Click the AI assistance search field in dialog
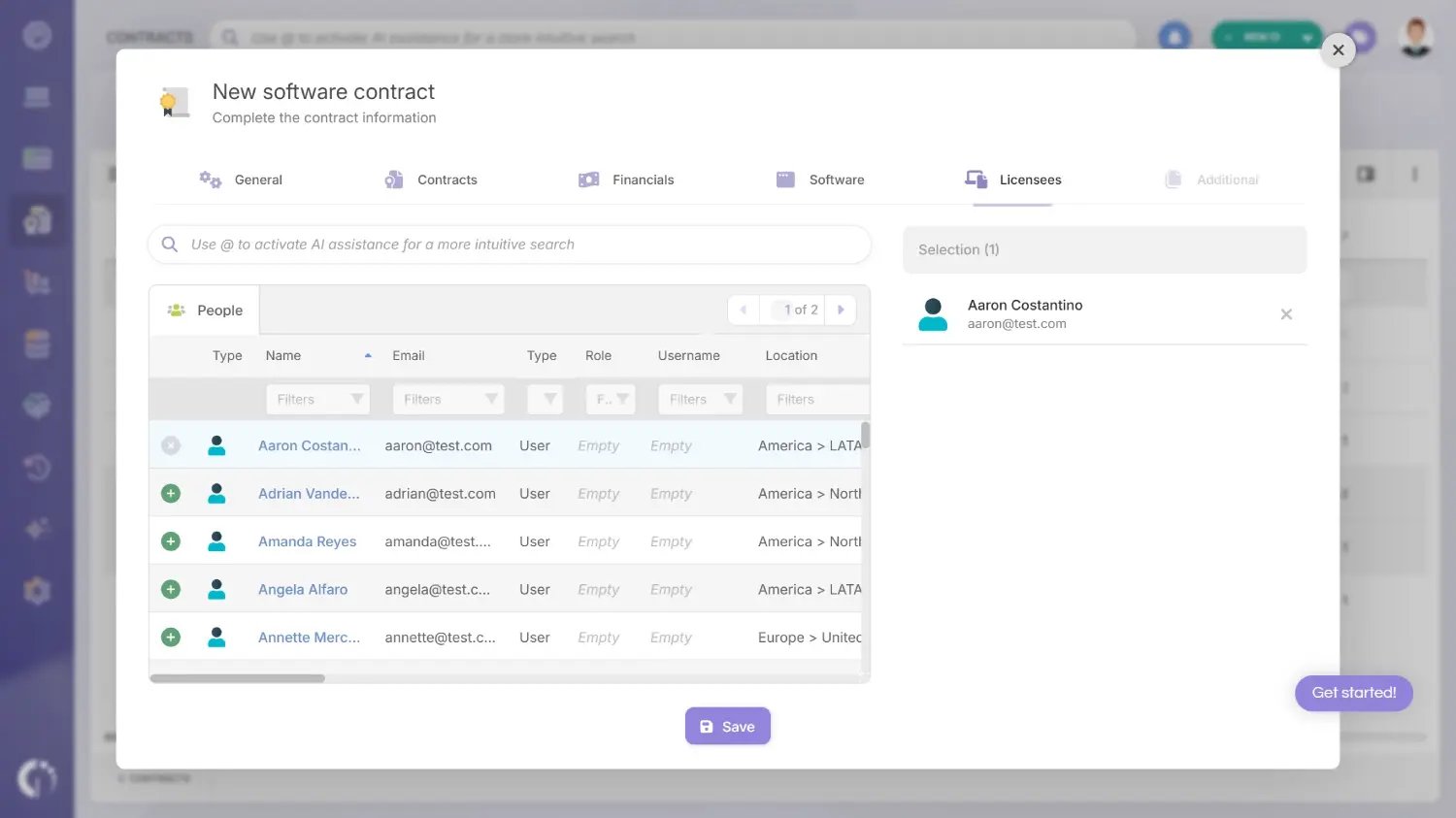1456x818 pixels. pyautogui.click(x=510, y=245)
